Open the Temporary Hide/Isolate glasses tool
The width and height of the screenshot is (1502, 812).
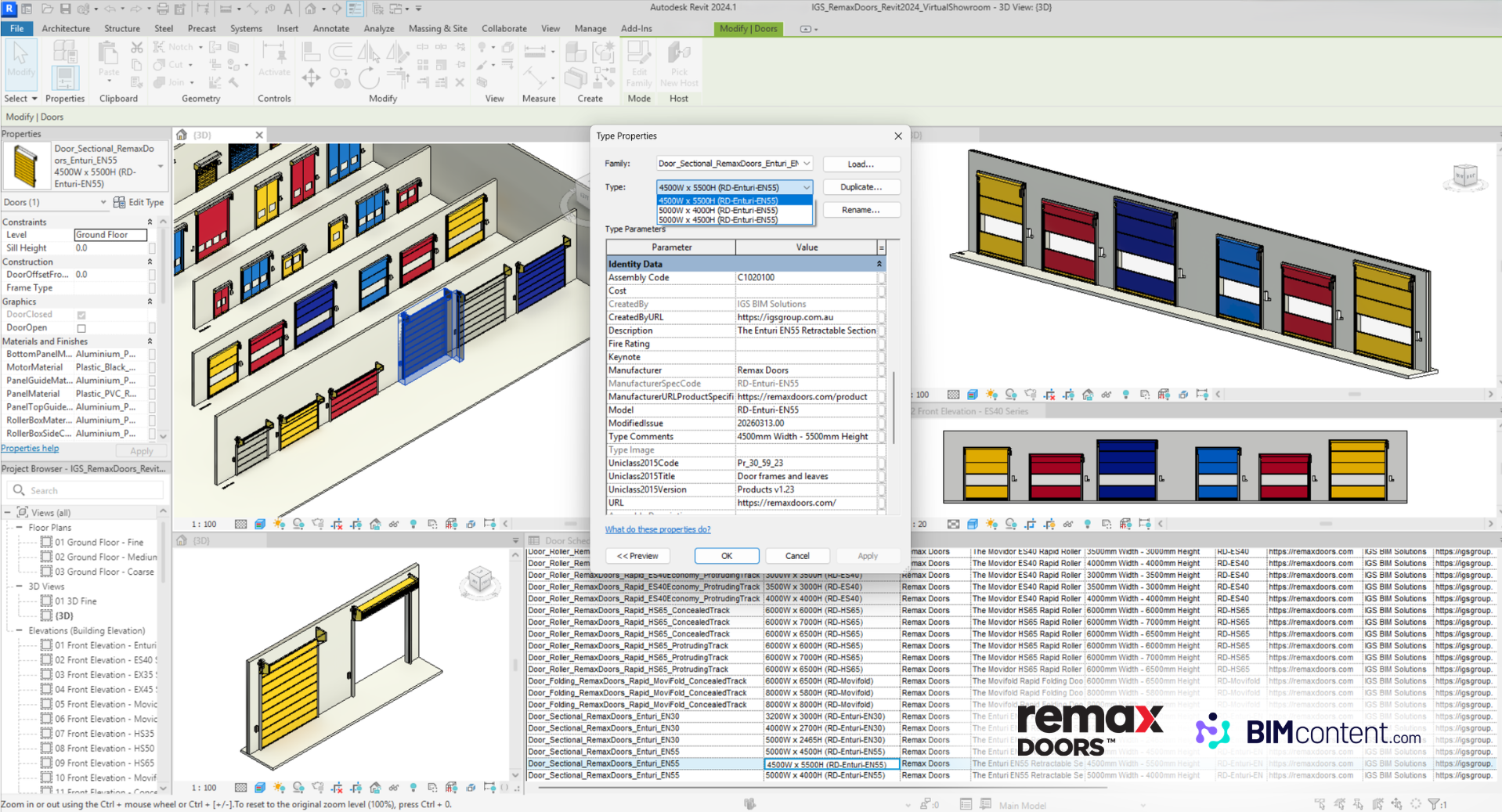click(394, 524)
